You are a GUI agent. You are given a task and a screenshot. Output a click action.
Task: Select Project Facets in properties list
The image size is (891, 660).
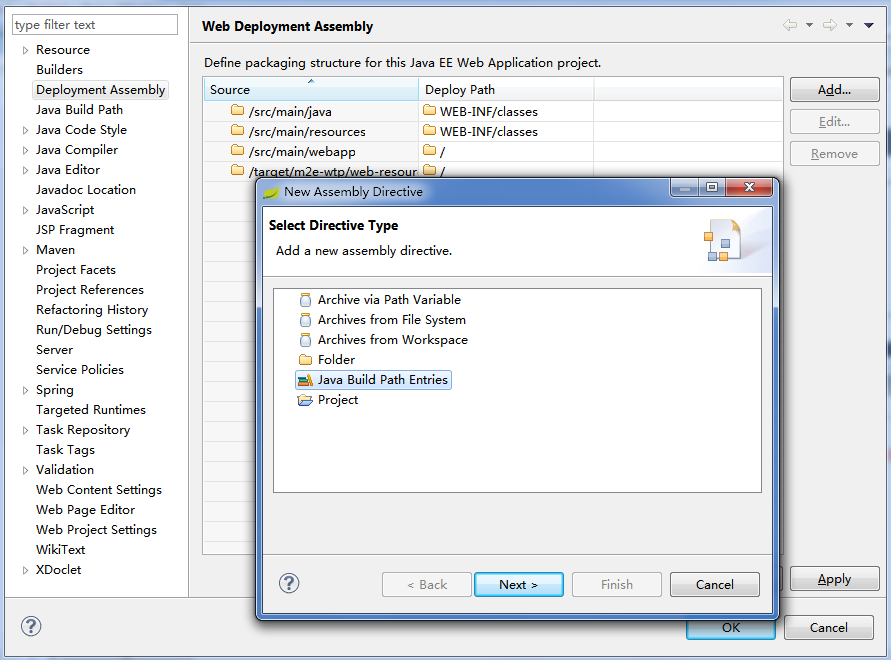76,270
